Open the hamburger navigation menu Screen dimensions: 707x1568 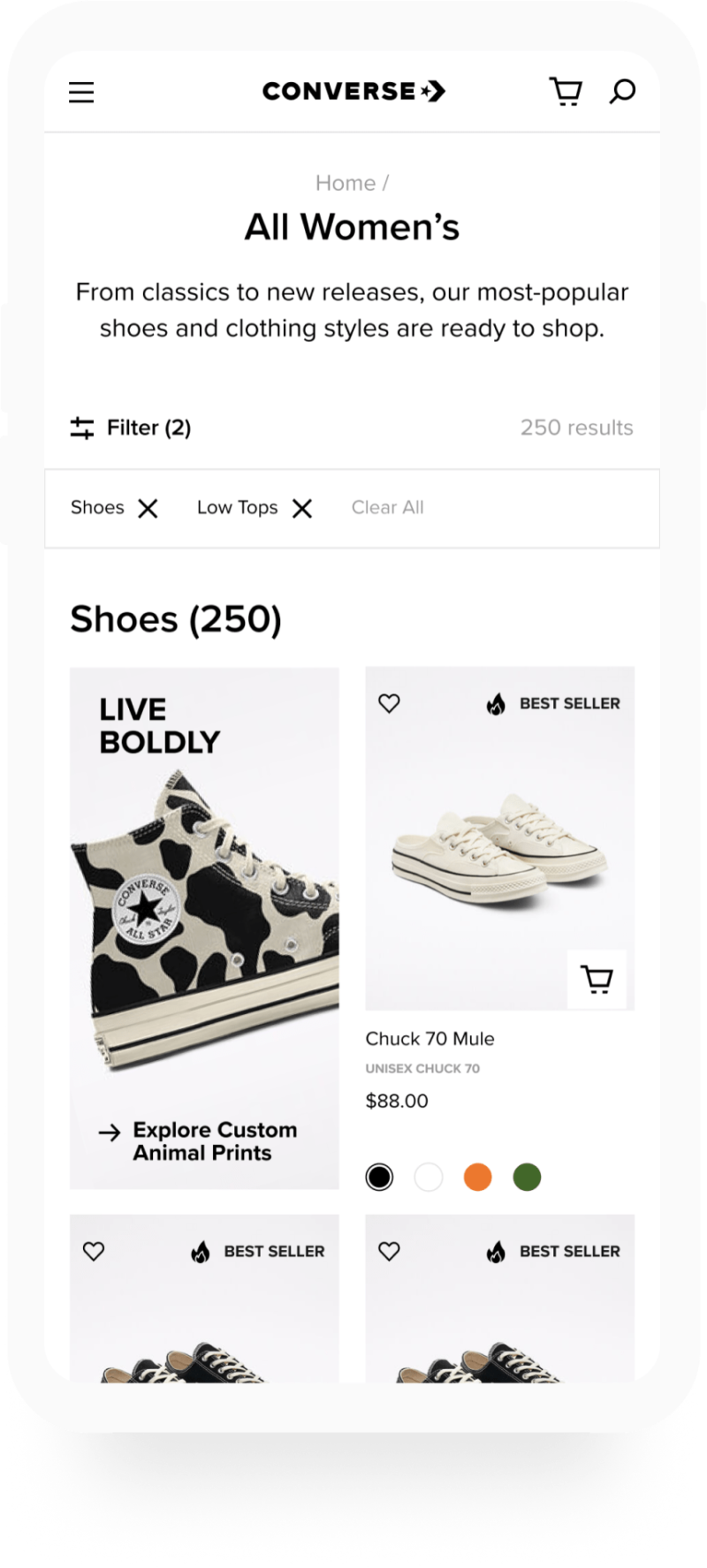(81, 92)
